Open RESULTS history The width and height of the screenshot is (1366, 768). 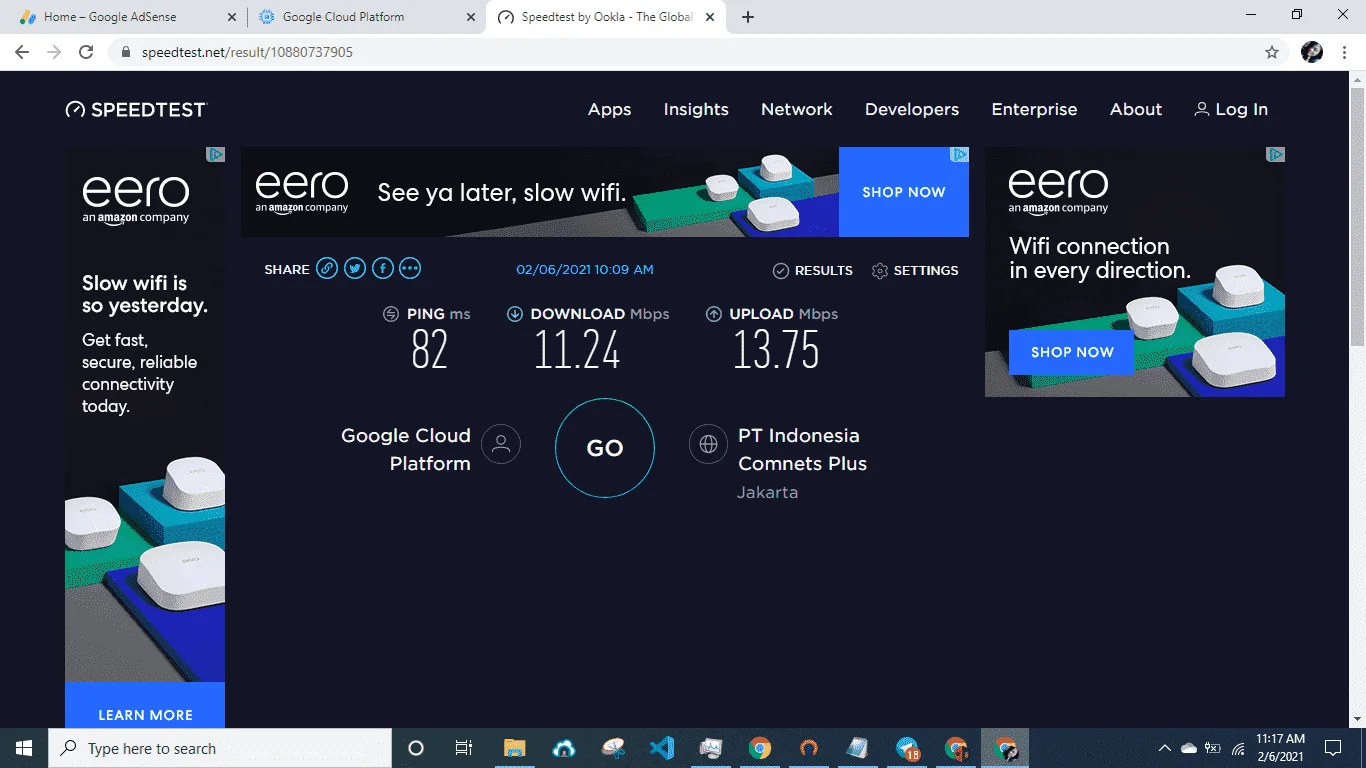click(813, 270)
